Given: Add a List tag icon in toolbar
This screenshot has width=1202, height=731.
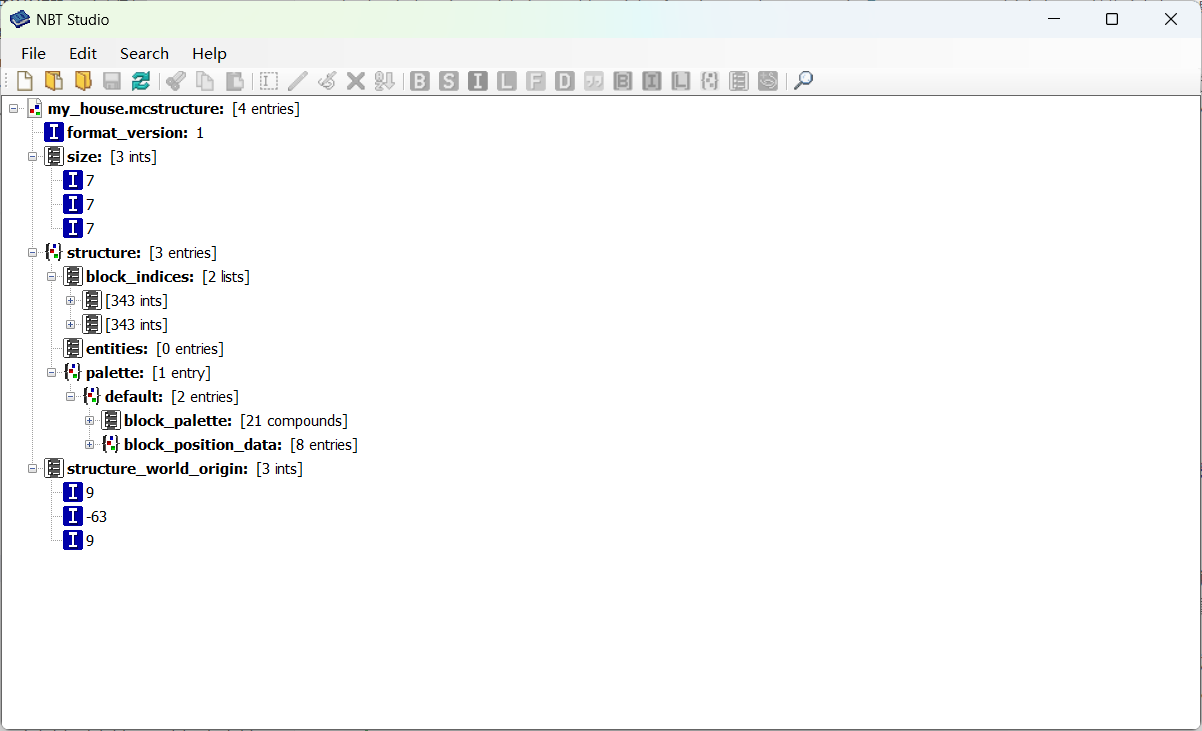Looking at the screenshot, I should (739, 81).
